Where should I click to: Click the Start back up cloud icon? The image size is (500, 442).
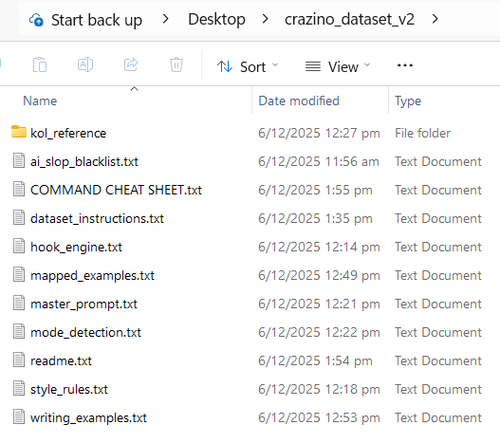point(36,20)
